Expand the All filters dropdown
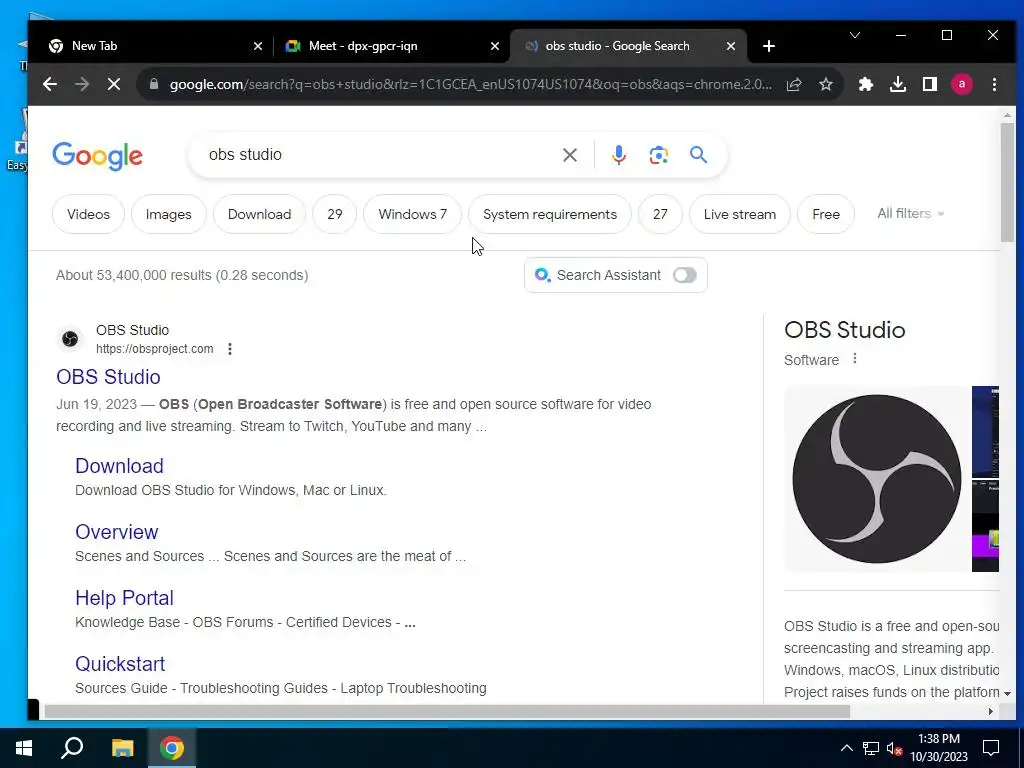1024x768 pixels. [910, 214]
